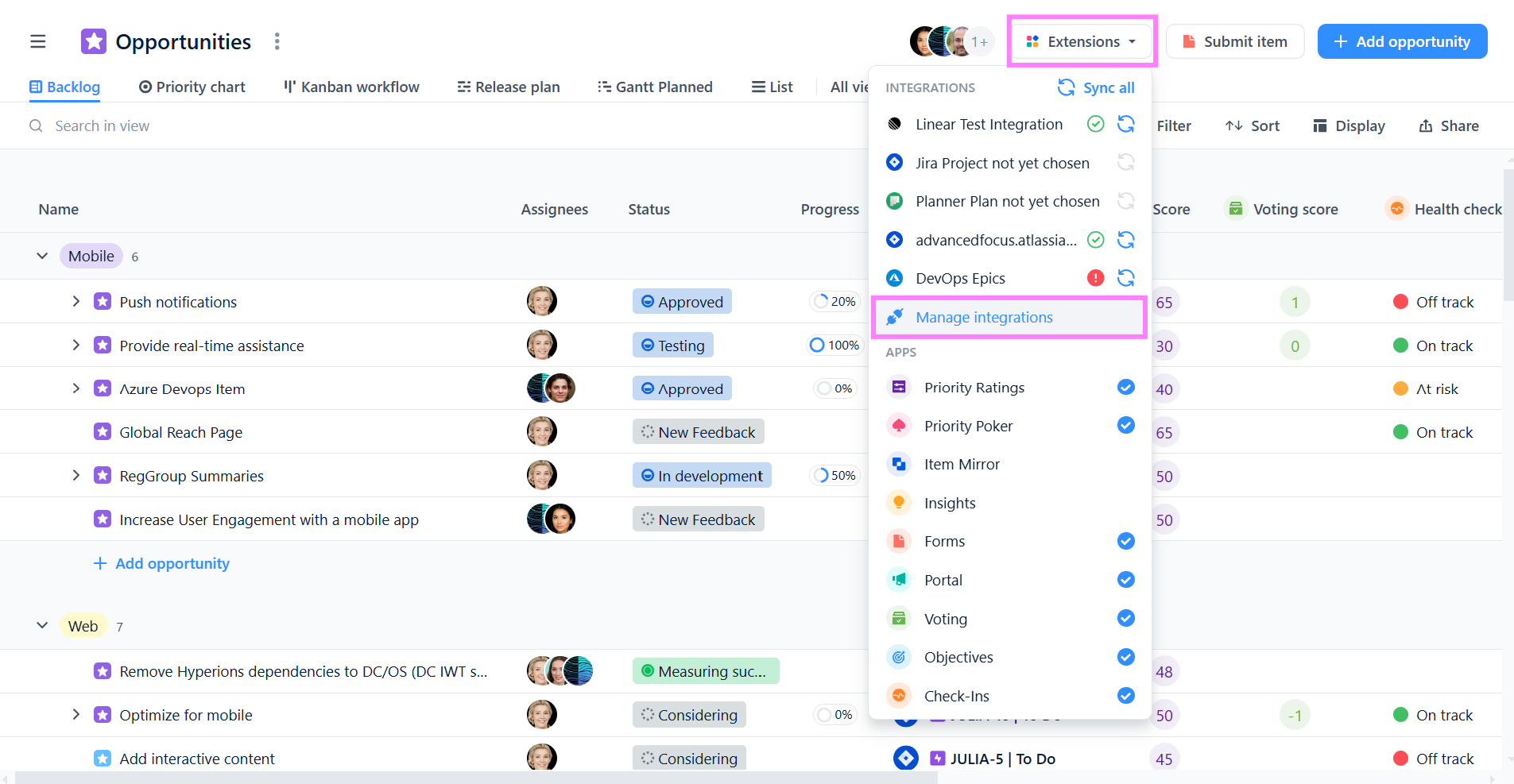Click the Manage integrations plug icon
1514x784 pixels.
coord(895,317)
